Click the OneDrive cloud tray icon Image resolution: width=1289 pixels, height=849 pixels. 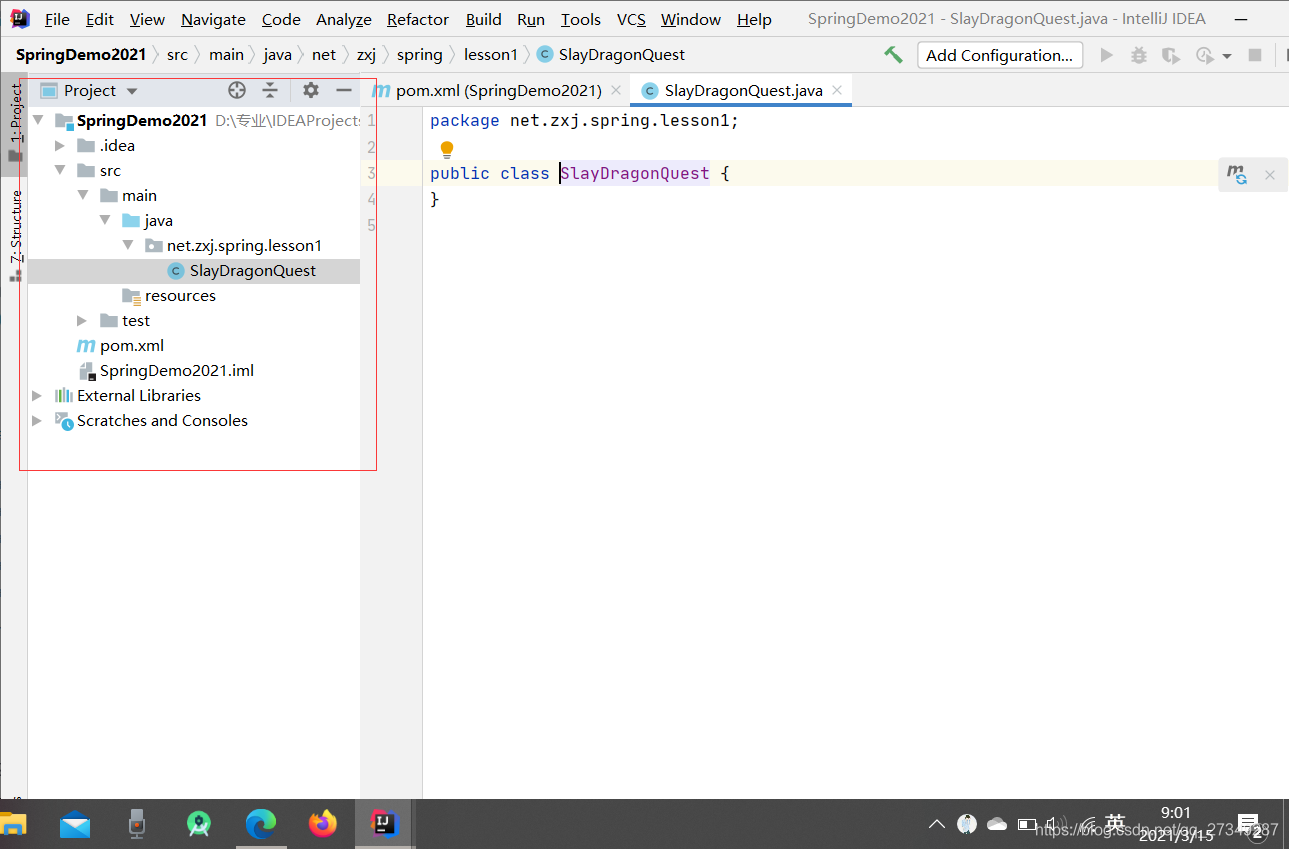pos(997,824)
